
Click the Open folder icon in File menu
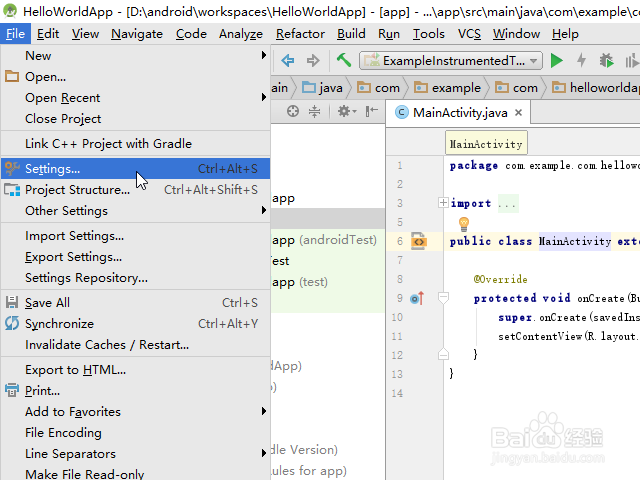pos(12,76)
